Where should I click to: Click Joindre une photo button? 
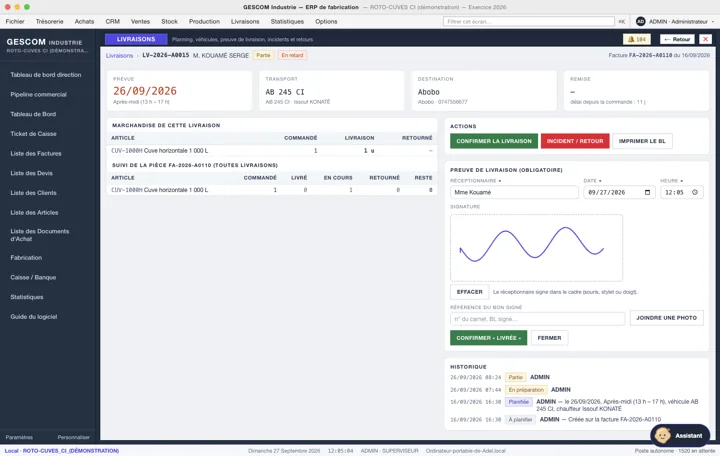[666, 318]
